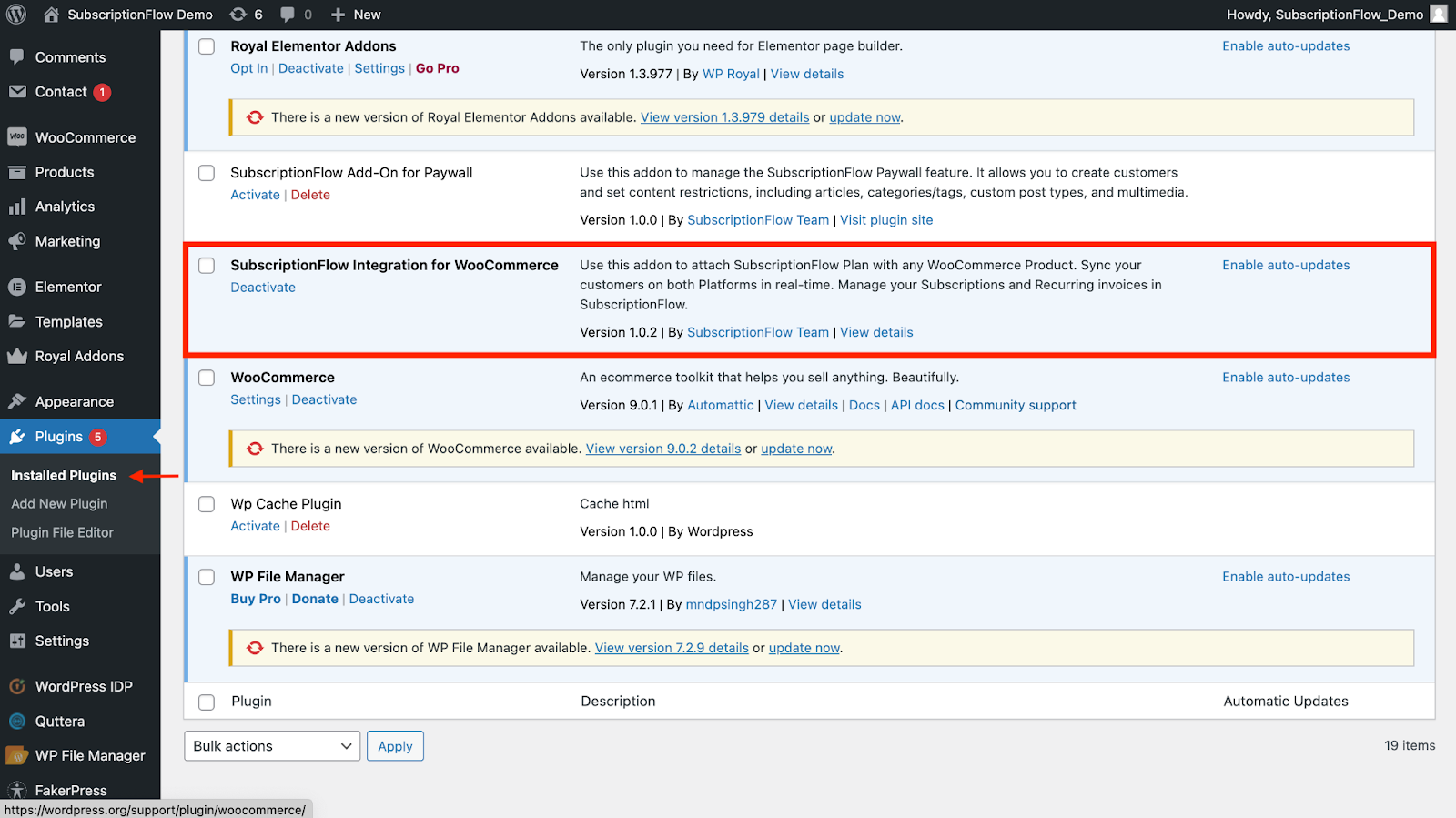This screenshot has height=818, width=1456.
Task: Click the Products sidebar icon
Action: coord(17,172)
